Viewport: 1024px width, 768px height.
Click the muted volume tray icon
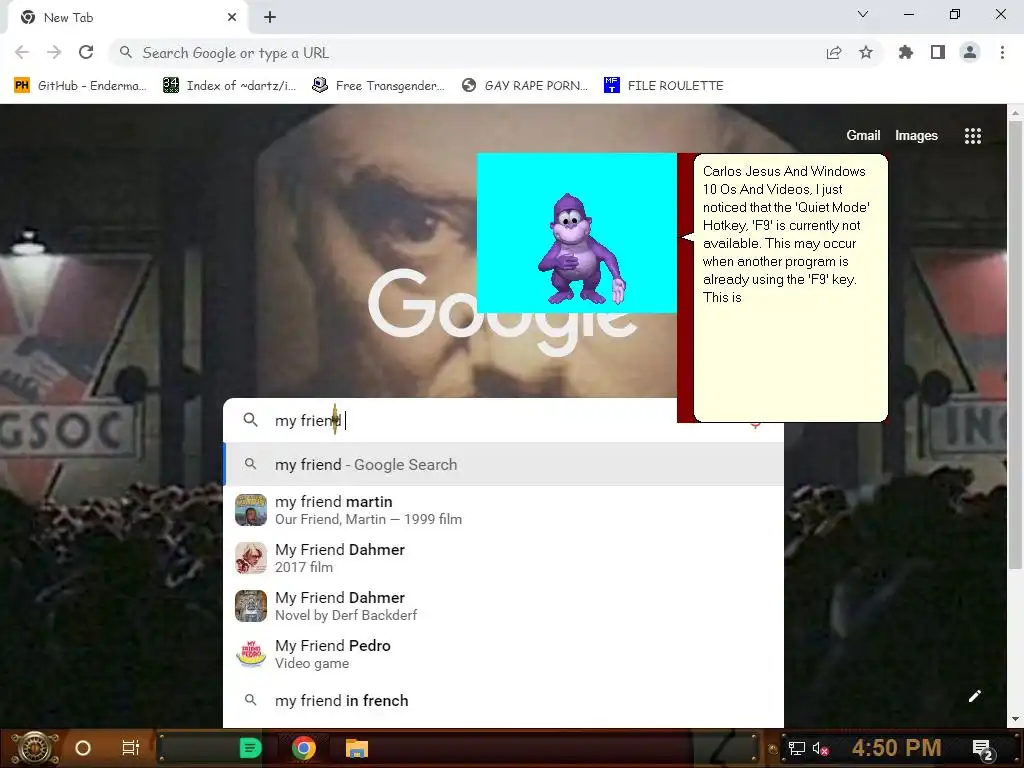pos(820,748)
